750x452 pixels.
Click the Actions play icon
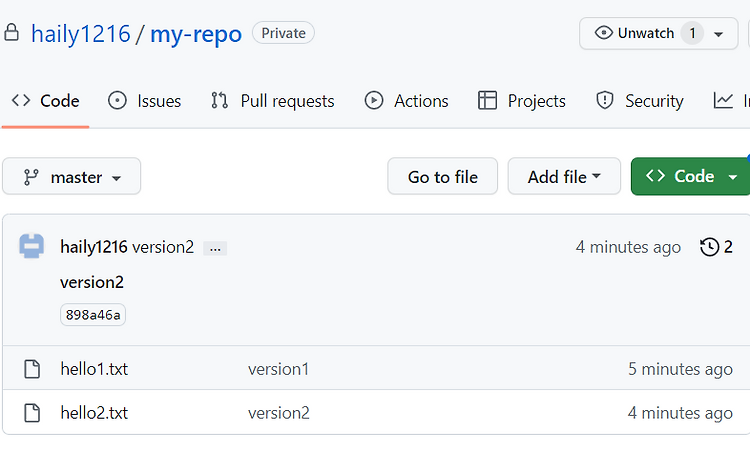pyautogui.click(x=374, y=100)
